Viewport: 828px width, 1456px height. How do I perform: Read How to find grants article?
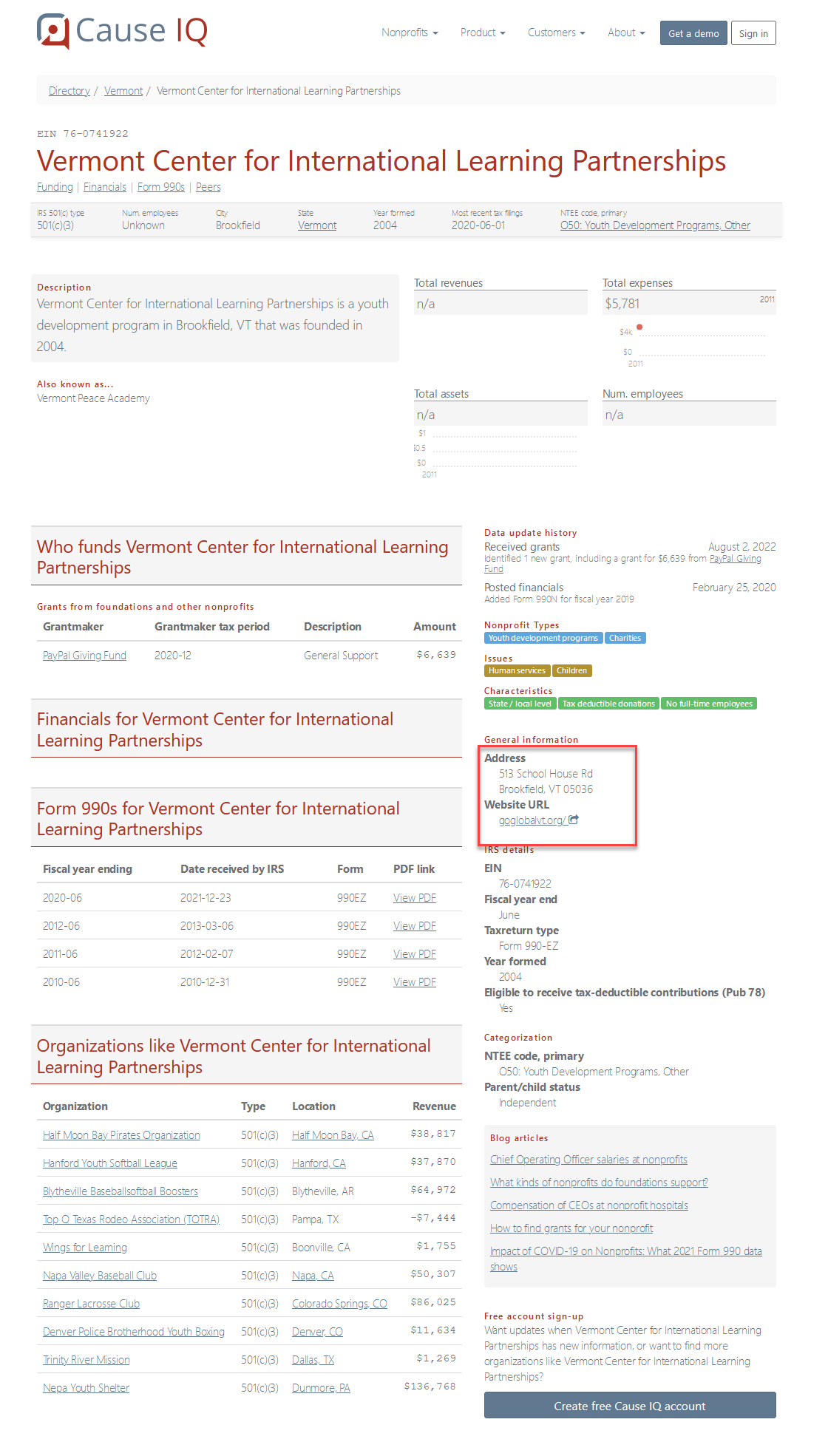[x=571, y=1228]
